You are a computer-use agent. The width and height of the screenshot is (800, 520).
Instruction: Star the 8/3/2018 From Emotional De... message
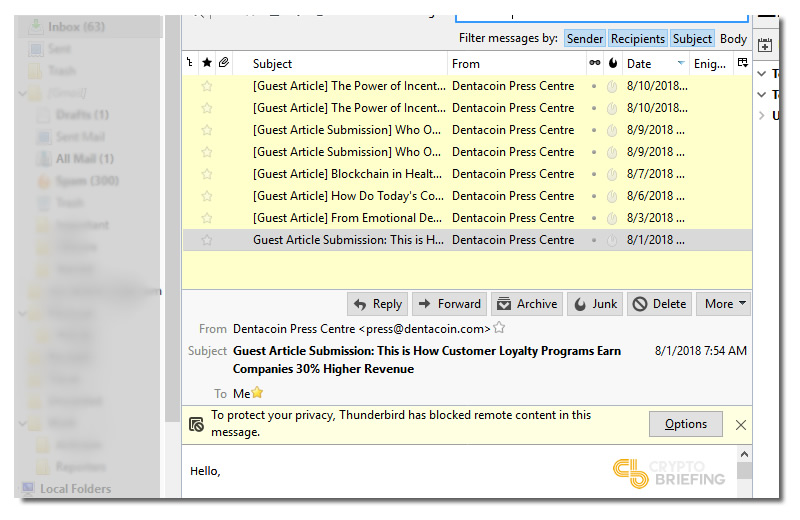click(x=207, y=218)
